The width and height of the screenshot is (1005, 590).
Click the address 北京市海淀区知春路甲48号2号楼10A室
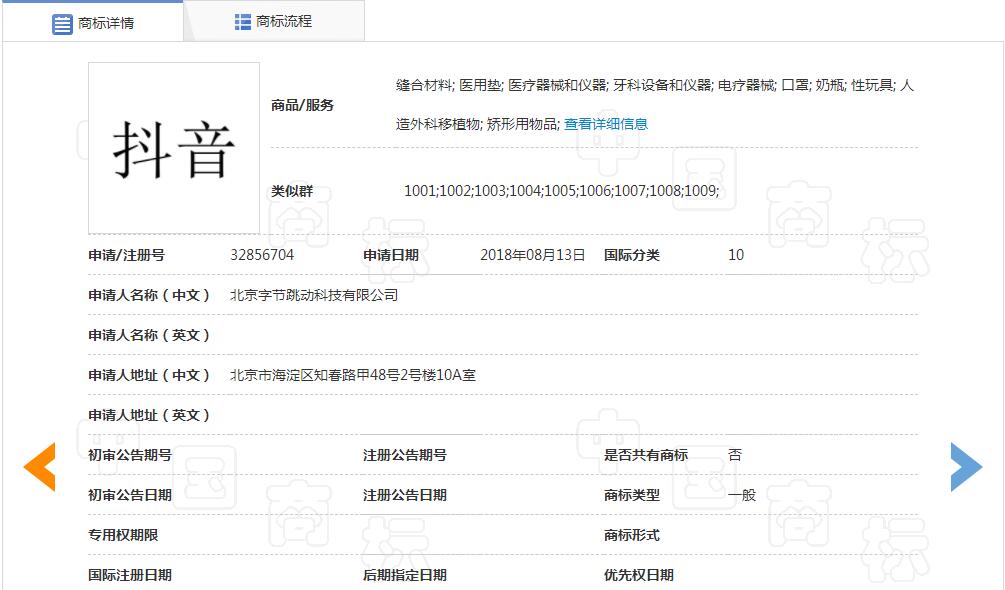[353, 375]
